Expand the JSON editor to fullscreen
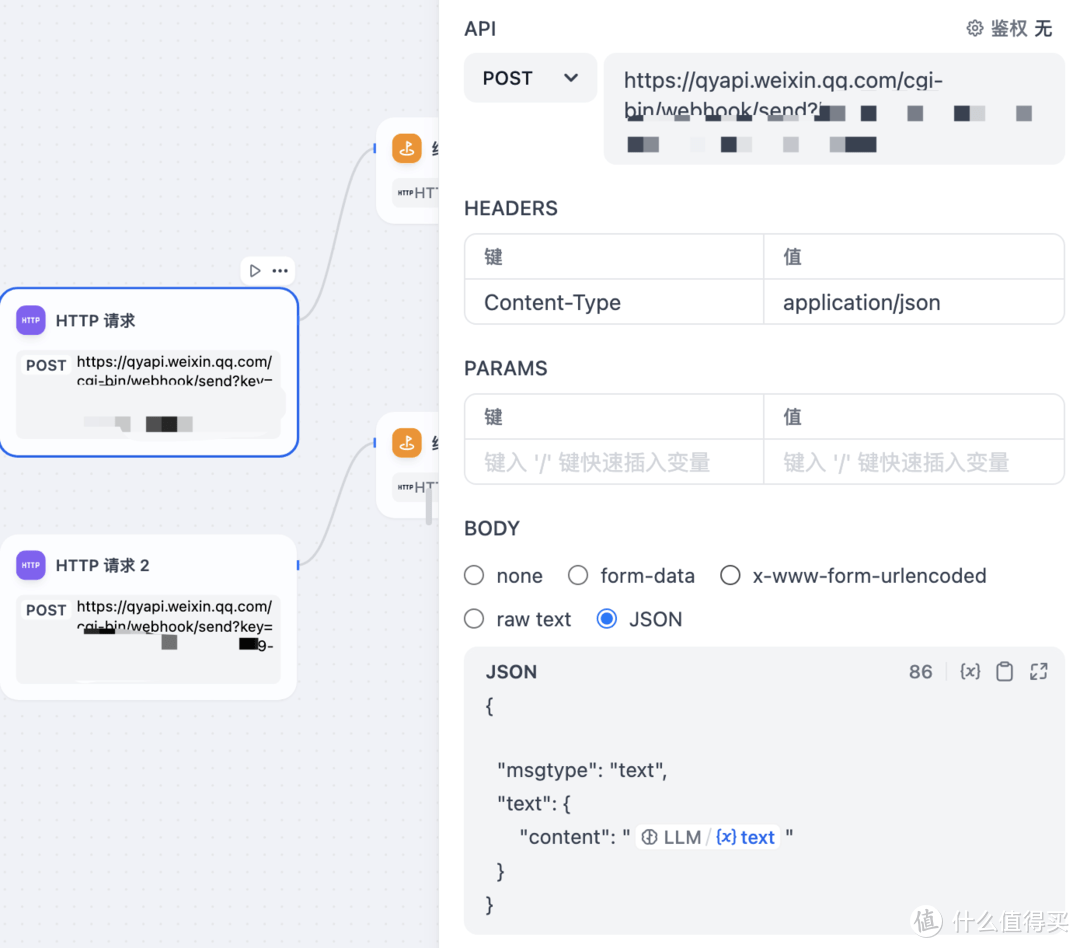 tap(1038, 671)
